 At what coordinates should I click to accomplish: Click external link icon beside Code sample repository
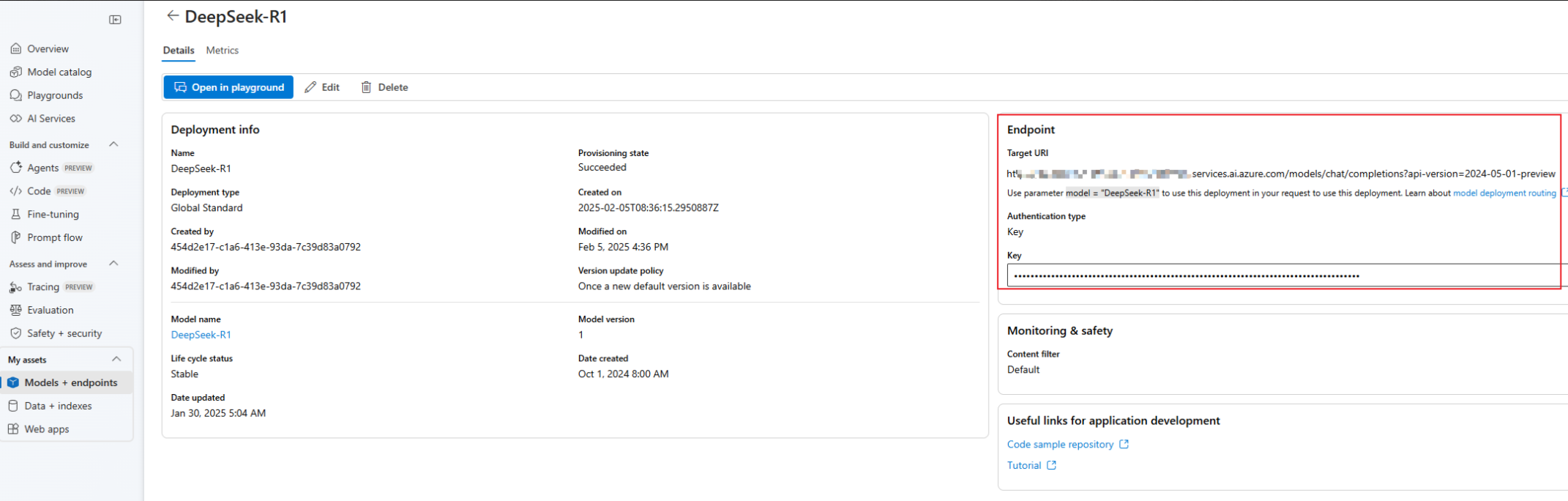tap(1124, 444)
